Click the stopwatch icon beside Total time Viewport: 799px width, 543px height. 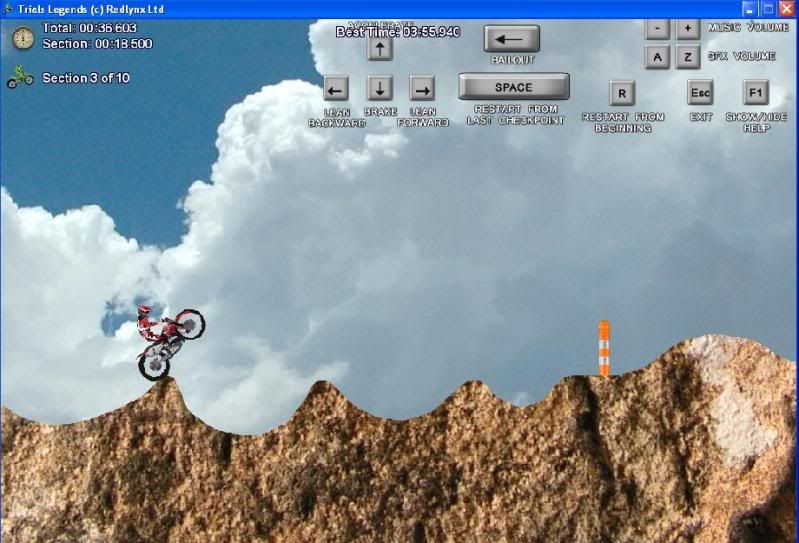(23, 38)
